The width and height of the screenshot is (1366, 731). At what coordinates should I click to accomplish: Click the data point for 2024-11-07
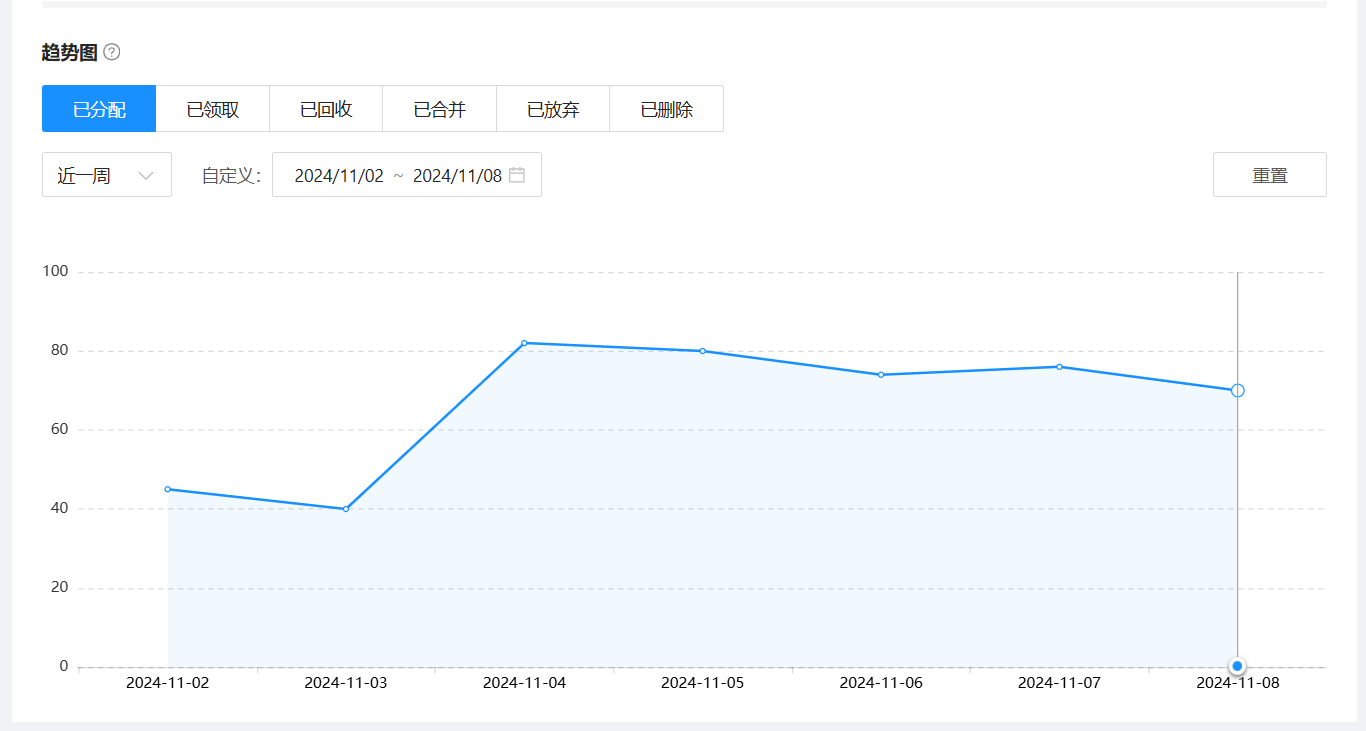[1059, 367]
